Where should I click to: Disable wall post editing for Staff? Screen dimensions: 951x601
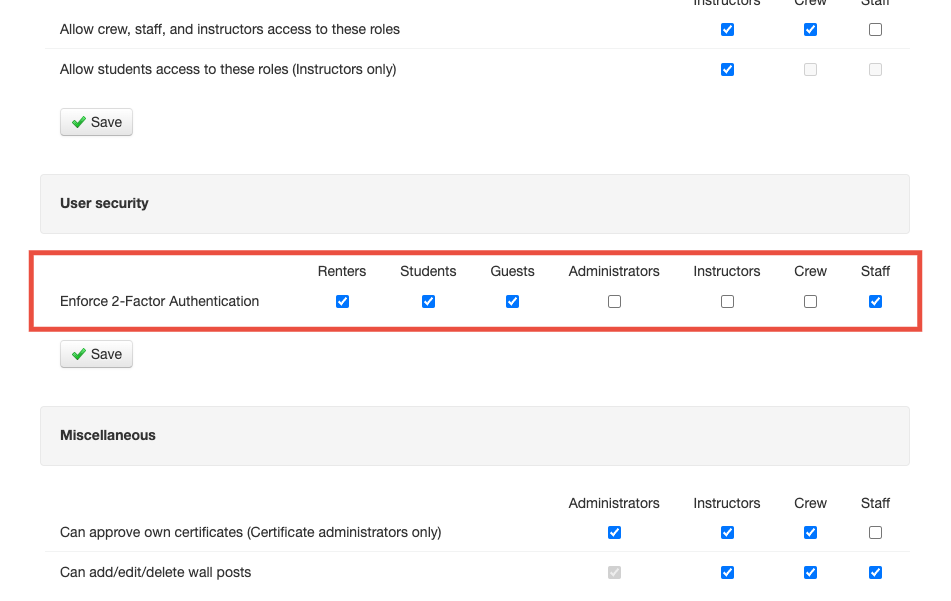(x=875, y=572)
